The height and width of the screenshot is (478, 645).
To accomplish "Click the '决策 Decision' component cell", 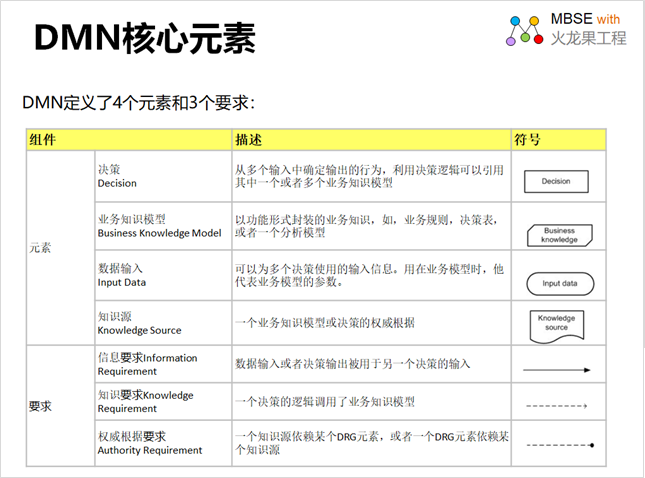I will (163, 176).
